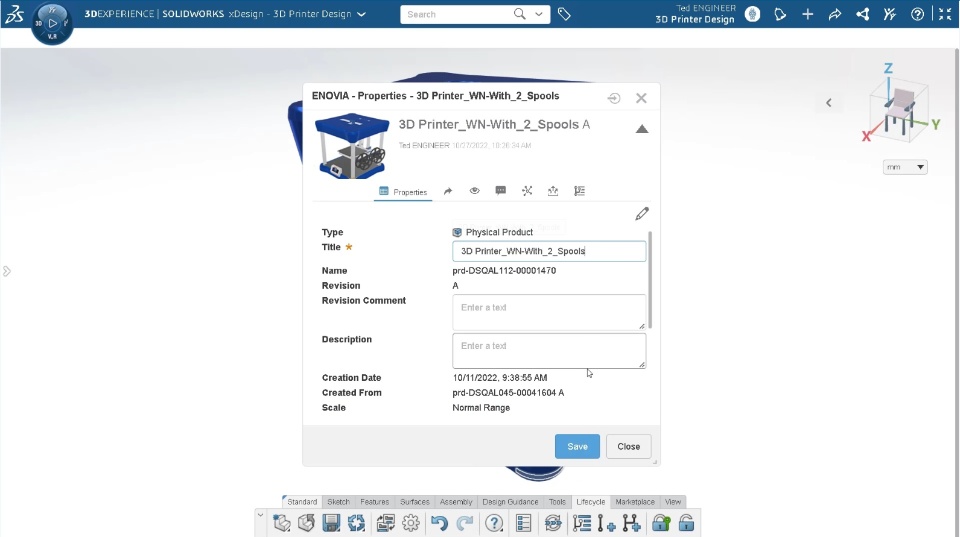The image size is (960, 537).
Task: Click the Save disk icon in toolbar
Action: point(331,523)
